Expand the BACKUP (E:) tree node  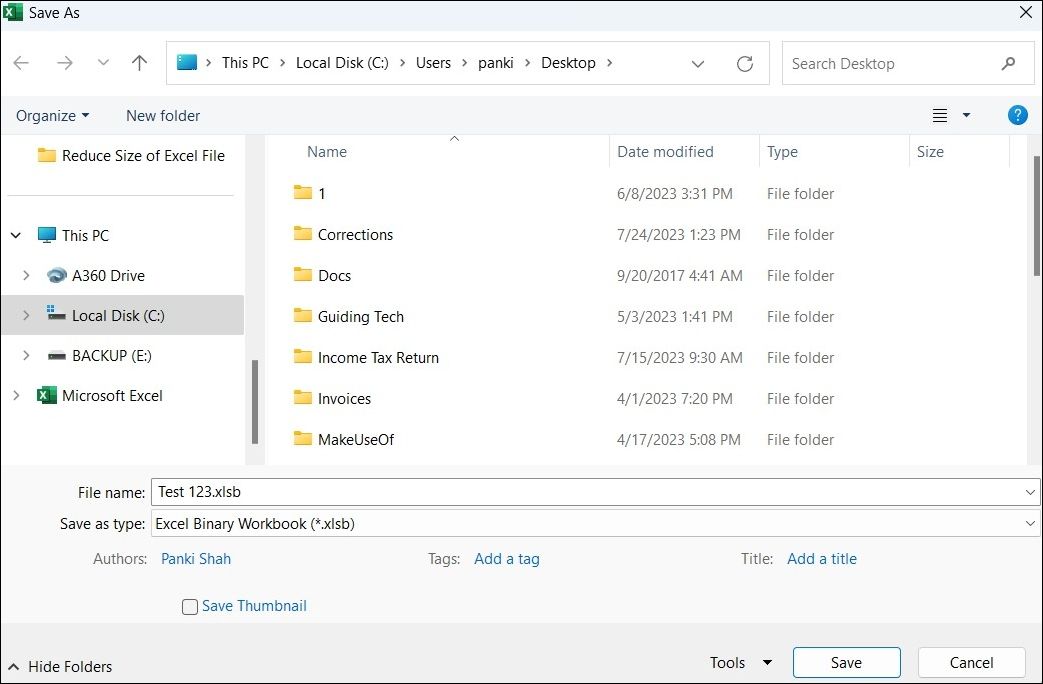(x=26, y=356)
